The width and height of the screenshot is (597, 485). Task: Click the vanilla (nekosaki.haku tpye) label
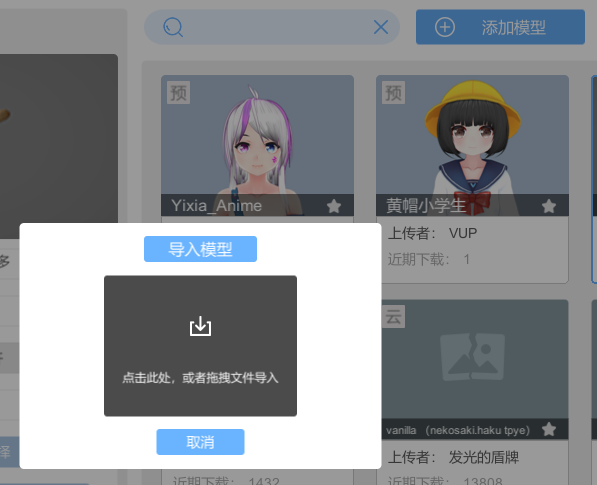click(458, 430)
